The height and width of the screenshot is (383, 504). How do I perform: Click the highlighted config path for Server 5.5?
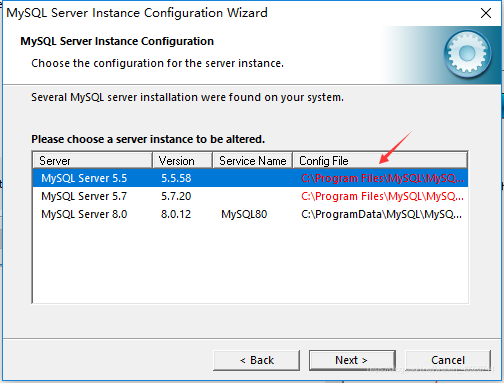382,178
